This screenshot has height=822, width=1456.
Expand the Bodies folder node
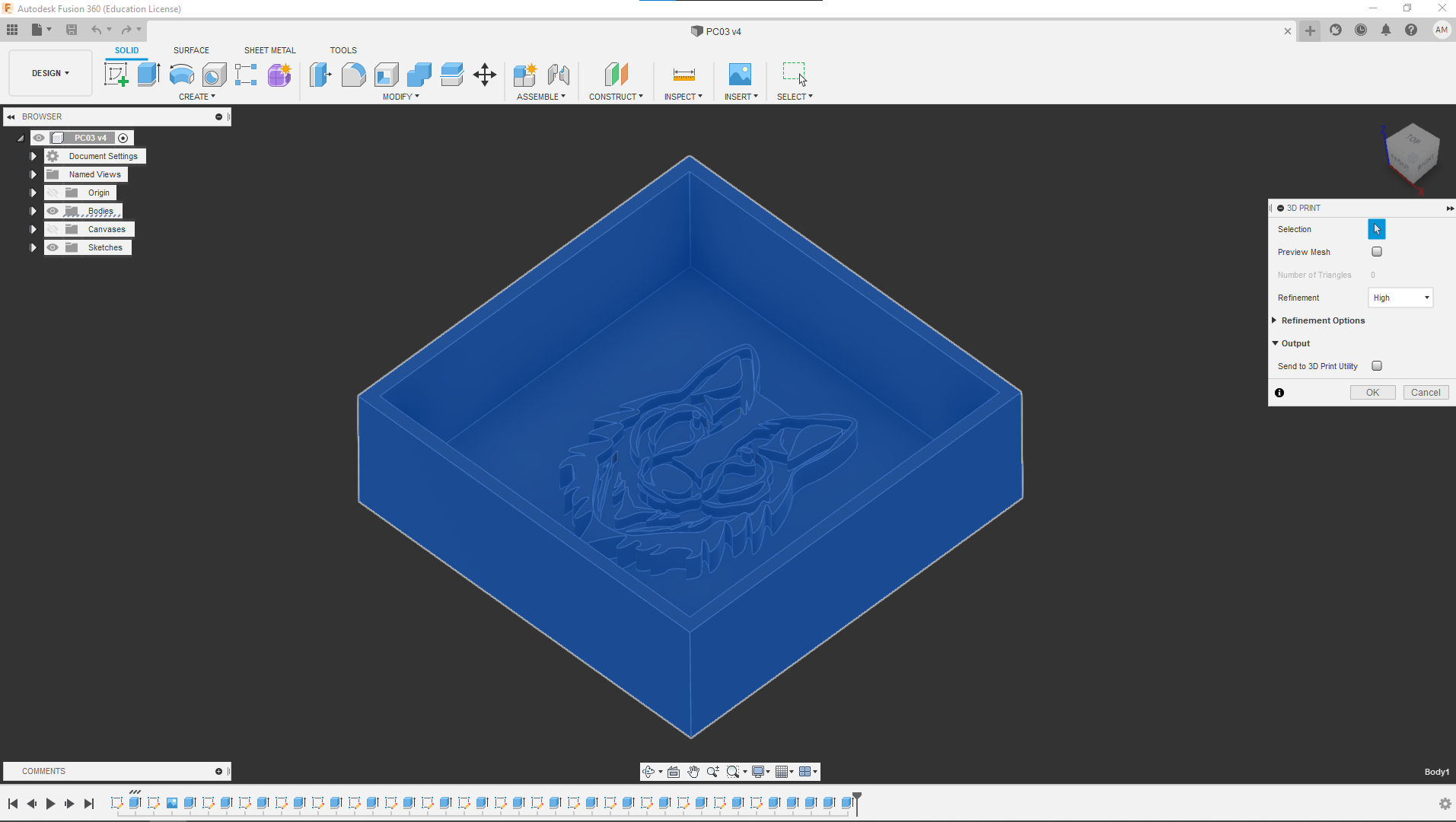(x=33, y=211)
